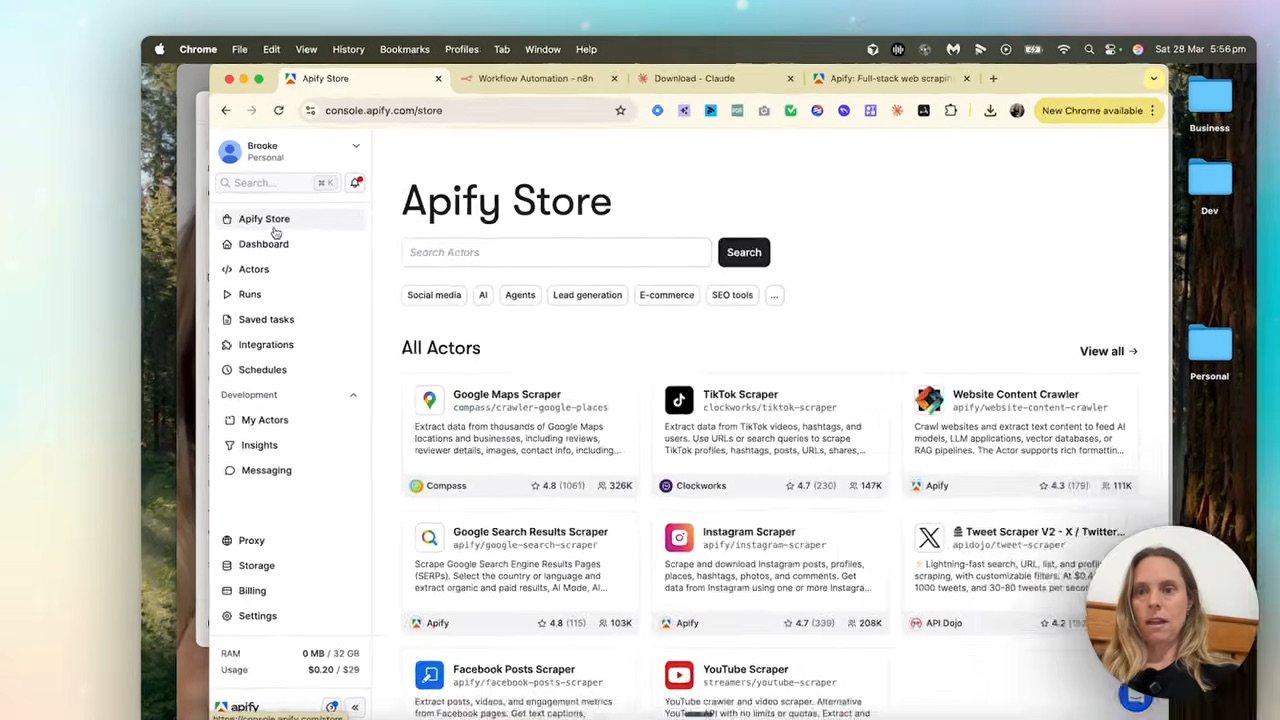Switch to Workflow Automation n8n tab
Screen dimensions: 1280x720
click(535, 78)
